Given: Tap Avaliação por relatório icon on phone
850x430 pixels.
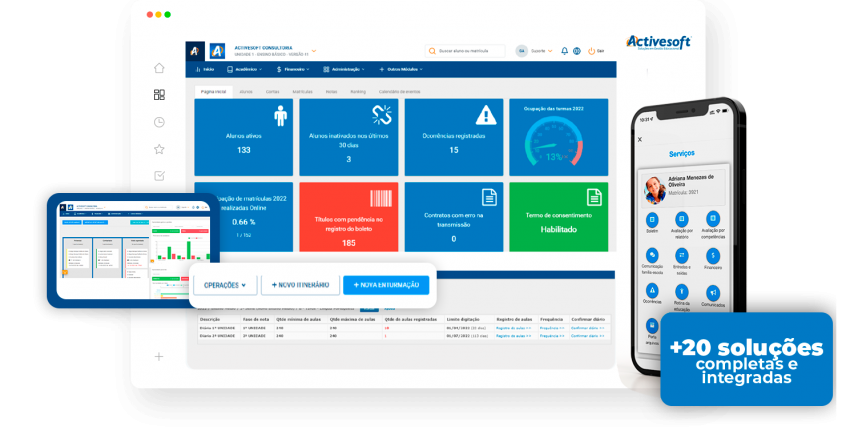Looking at the screenshot, I should pos(681,219).
